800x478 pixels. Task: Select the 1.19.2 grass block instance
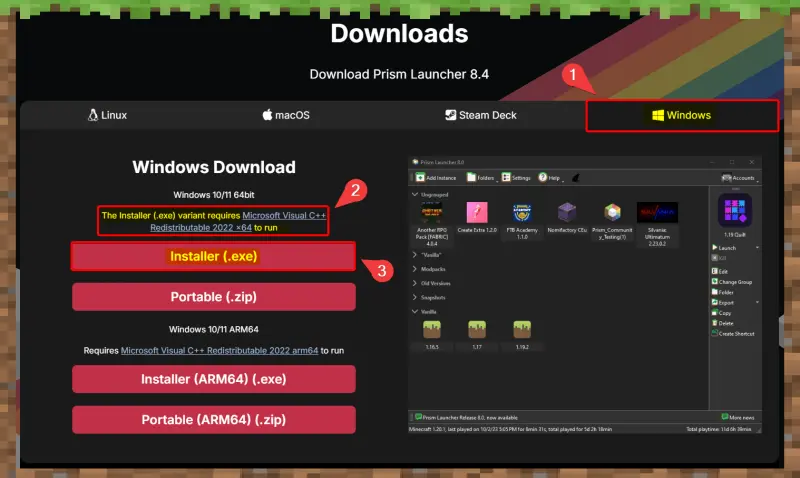click(522, 335)
